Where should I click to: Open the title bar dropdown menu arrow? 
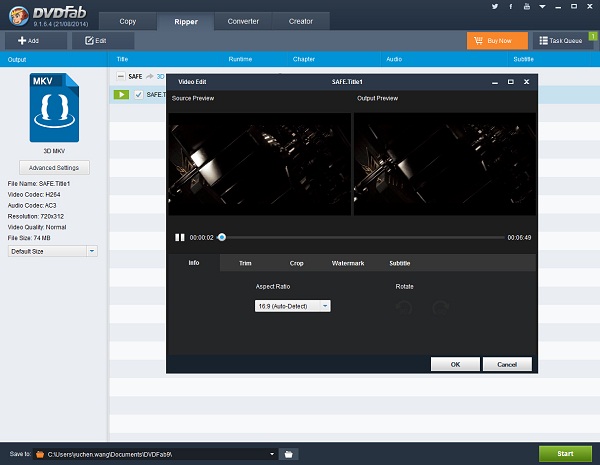542,7
